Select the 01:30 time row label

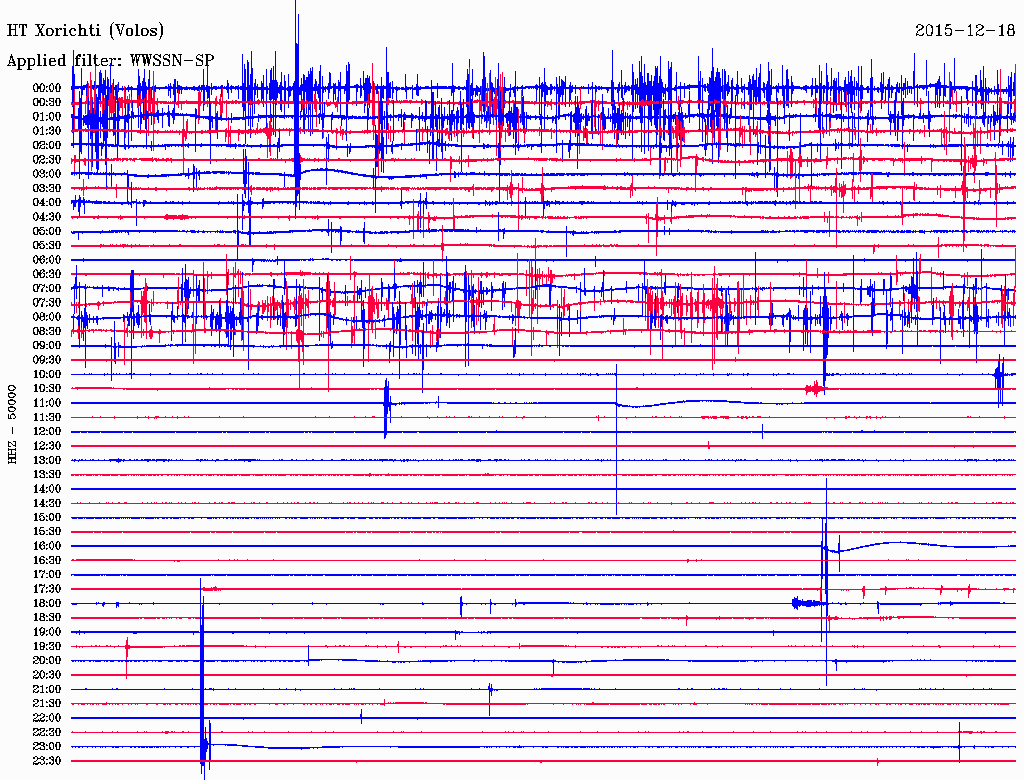tap(47, 131)
